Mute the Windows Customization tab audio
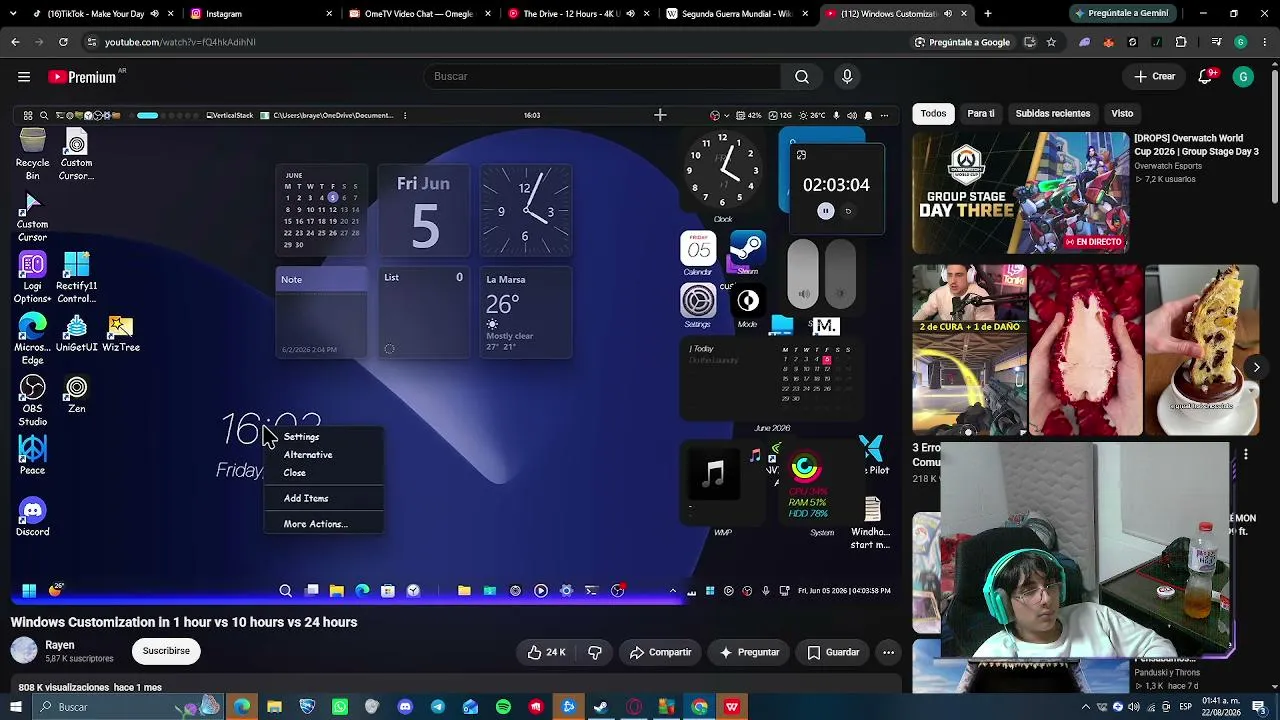Screen dimensions: 1280x720 tap(946, 14)
